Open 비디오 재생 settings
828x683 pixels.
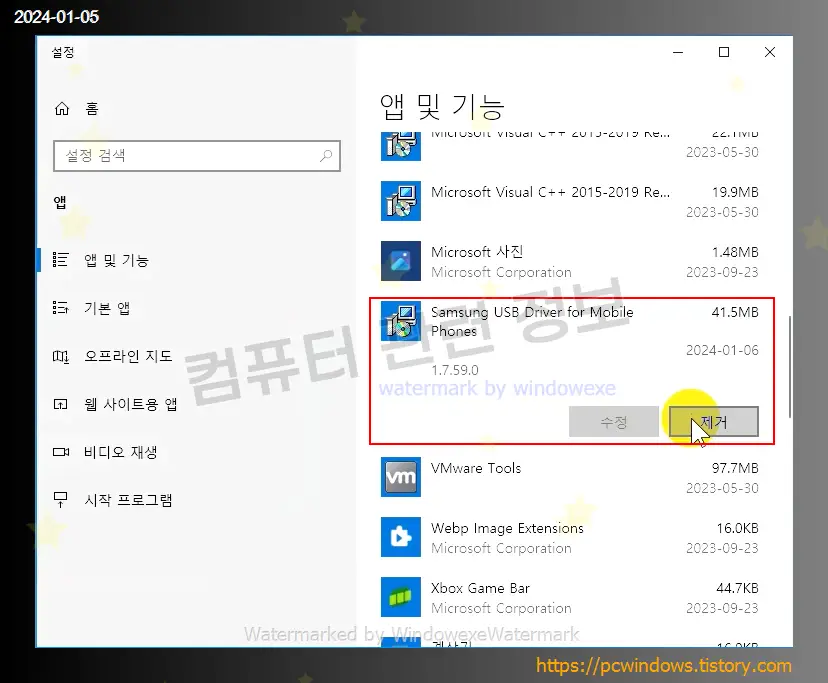(120, 452)
